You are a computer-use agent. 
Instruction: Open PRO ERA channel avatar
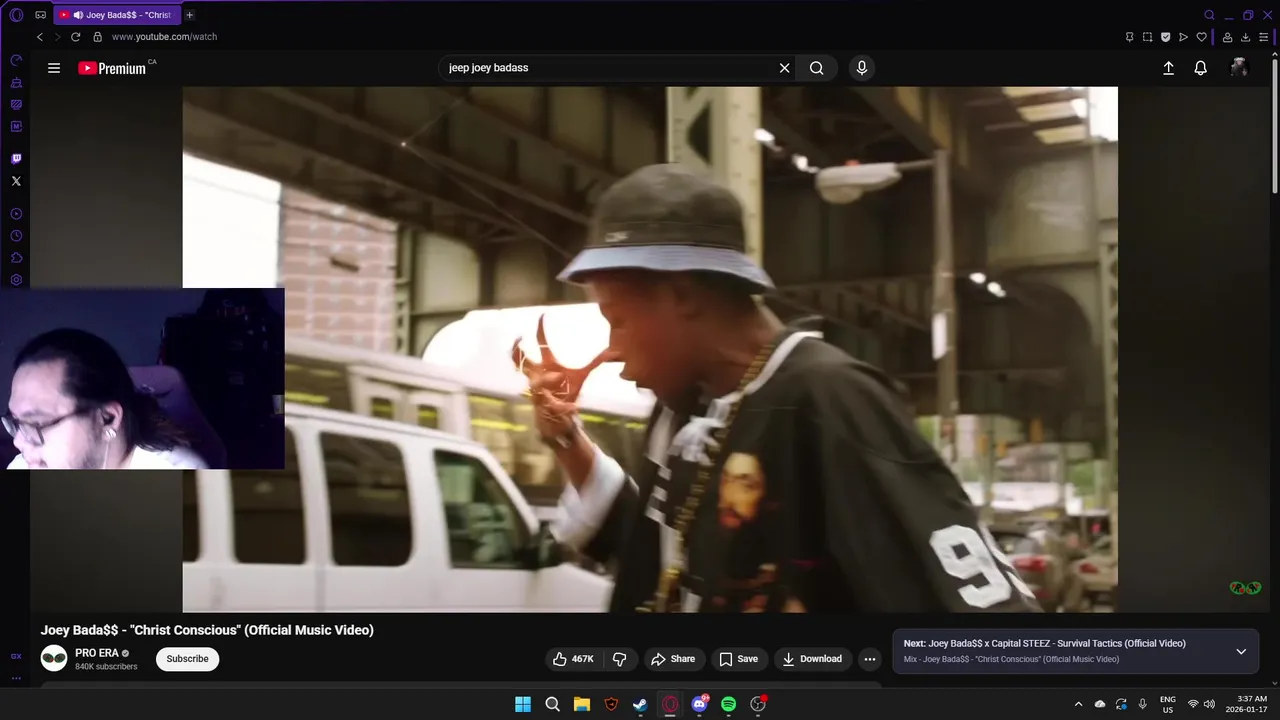click(x=54, y=658)
